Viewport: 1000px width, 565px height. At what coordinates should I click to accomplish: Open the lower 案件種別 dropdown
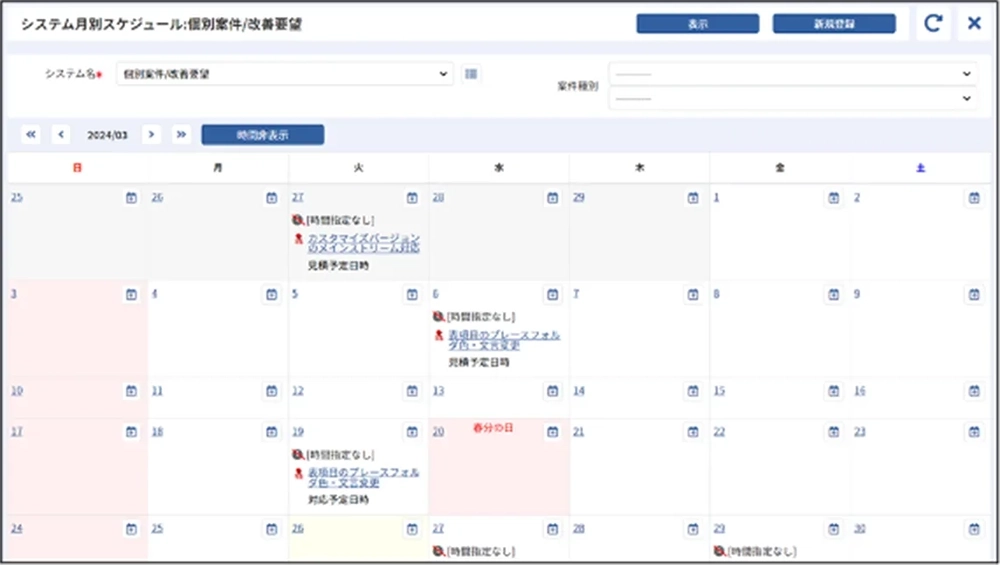[793, 98]
